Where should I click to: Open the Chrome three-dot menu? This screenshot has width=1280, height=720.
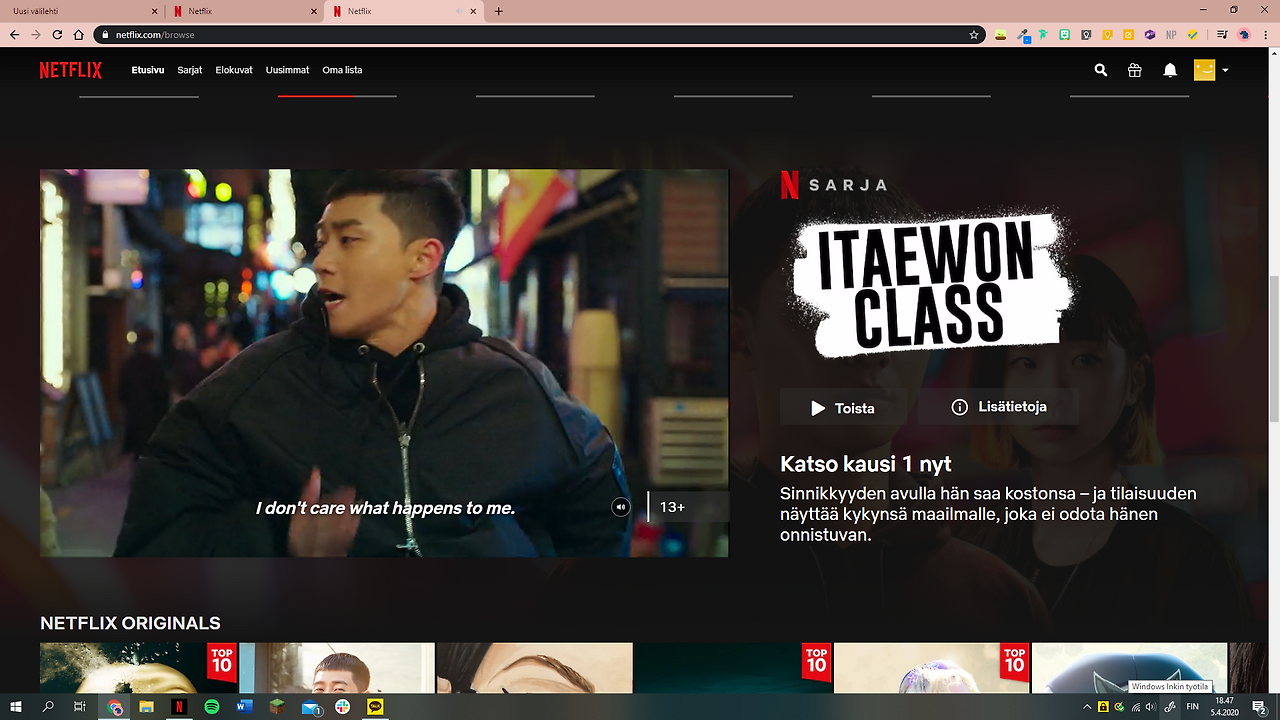click(1266, 35)
